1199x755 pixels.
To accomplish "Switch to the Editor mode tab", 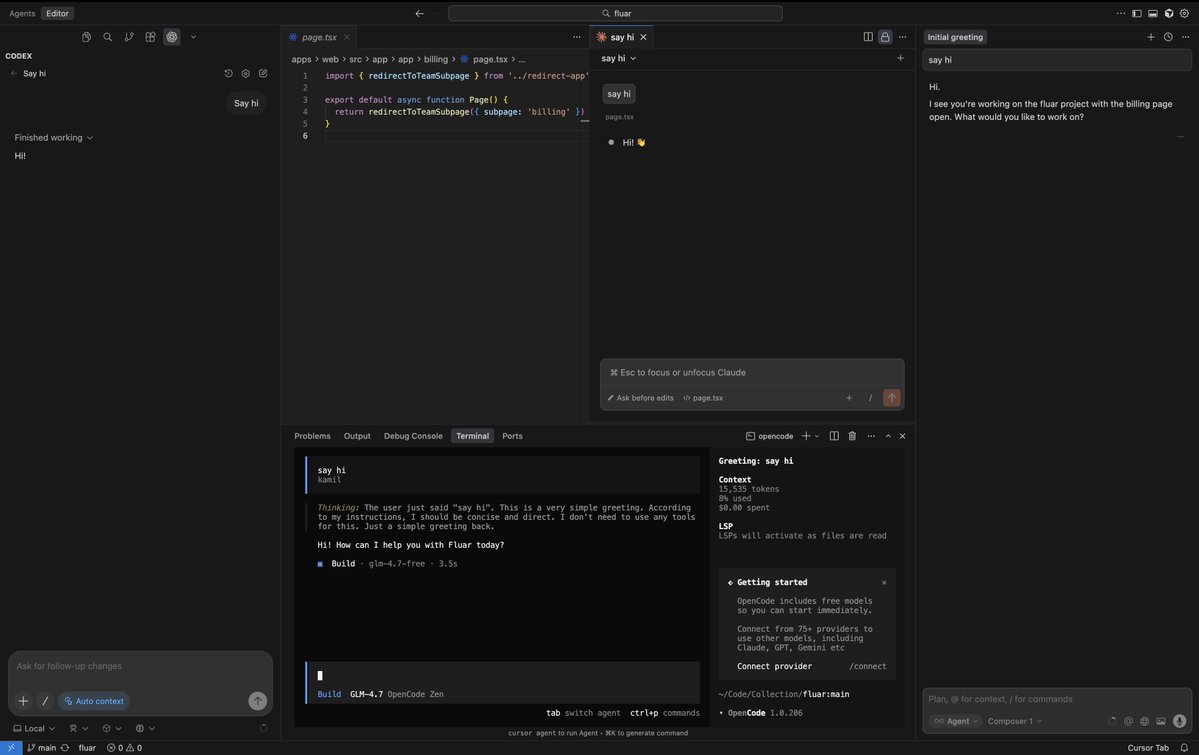I will tap(57, 13).
